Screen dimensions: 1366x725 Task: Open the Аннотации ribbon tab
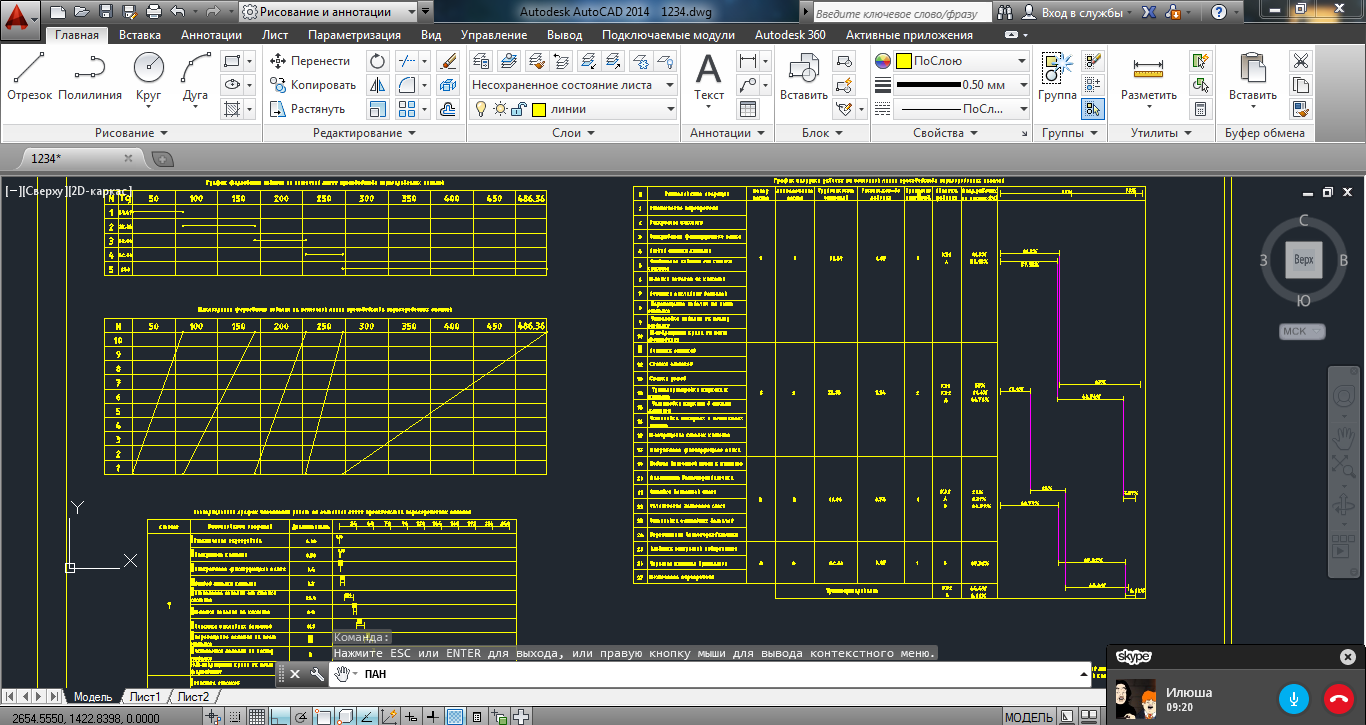point(211,35)
